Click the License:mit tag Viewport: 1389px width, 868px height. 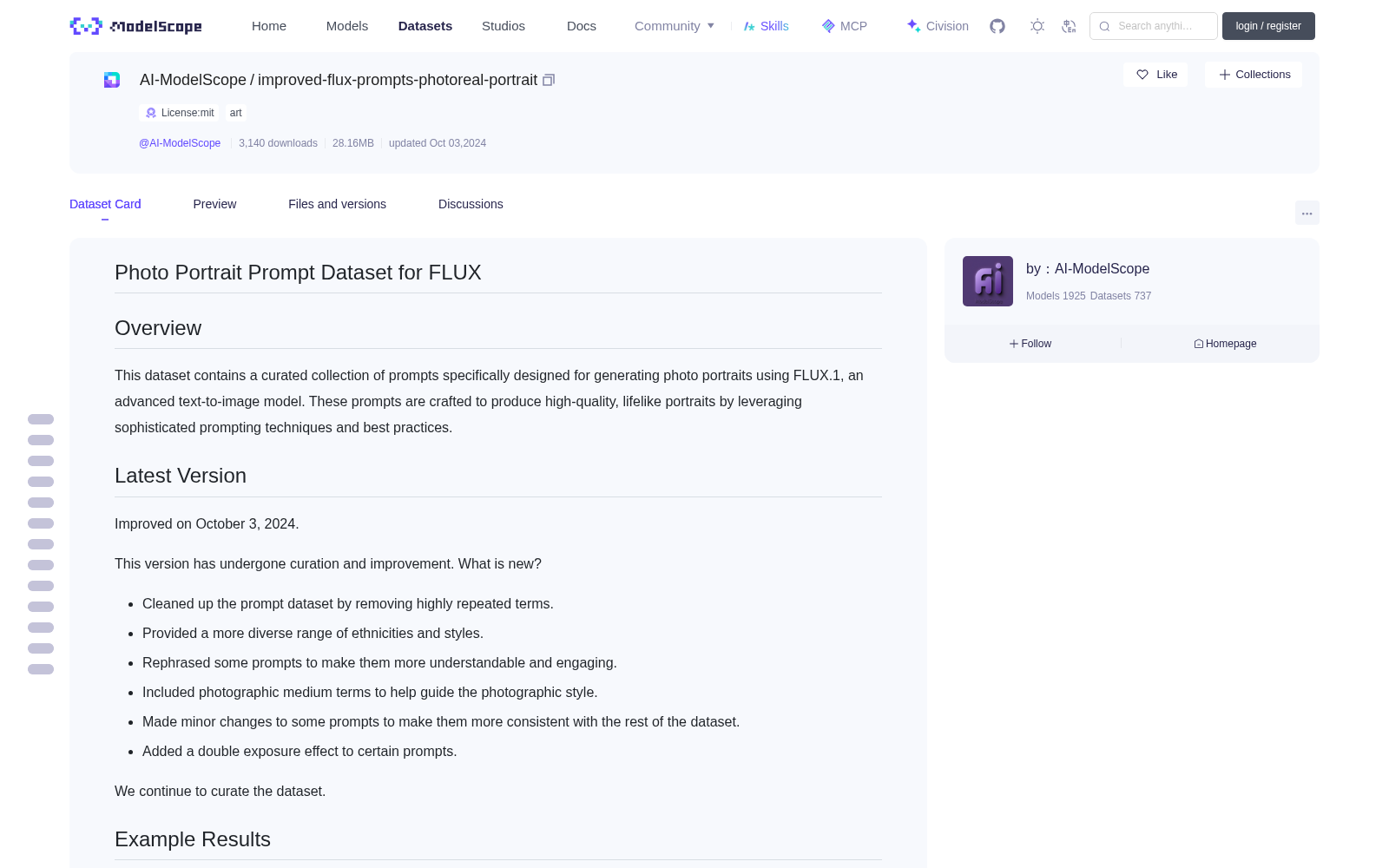[x=180, y=113]
